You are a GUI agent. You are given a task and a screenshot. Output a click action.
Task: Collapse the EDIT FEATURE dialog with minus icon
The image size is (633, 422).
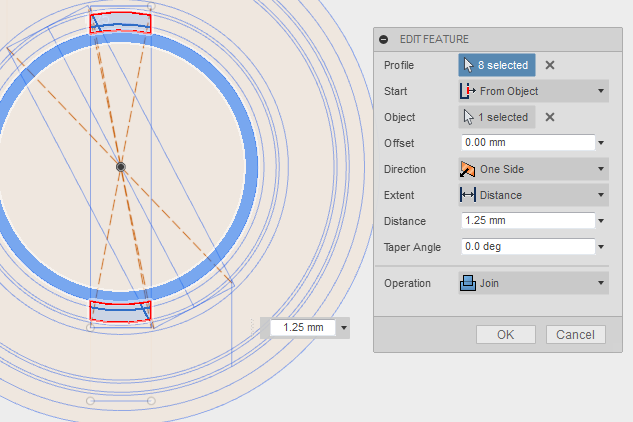pos(384,39)
